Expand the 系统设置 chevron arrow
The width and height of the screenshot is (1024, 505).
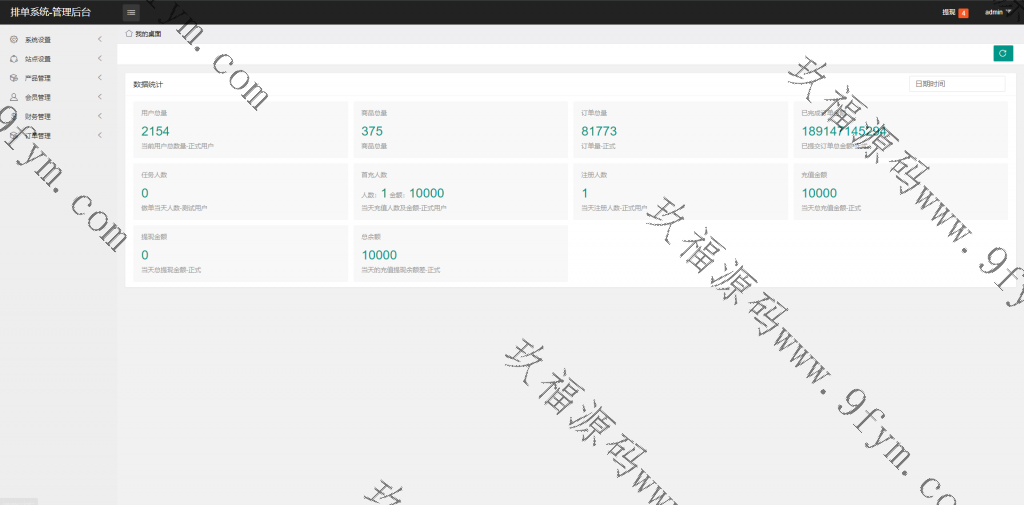(x=100, y=40)
